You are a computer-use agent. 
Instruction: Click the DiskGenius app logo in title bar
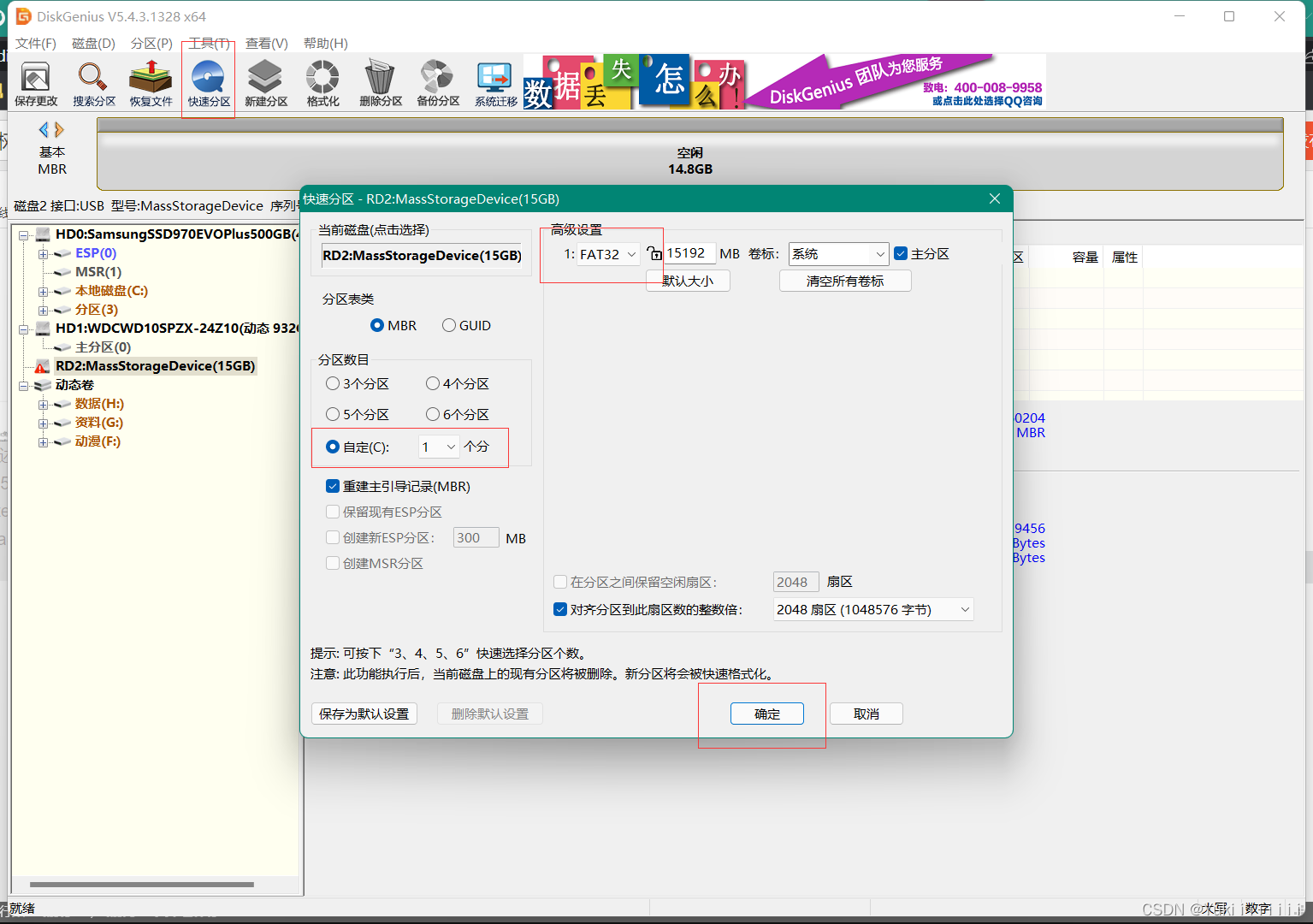pos(23,16)
